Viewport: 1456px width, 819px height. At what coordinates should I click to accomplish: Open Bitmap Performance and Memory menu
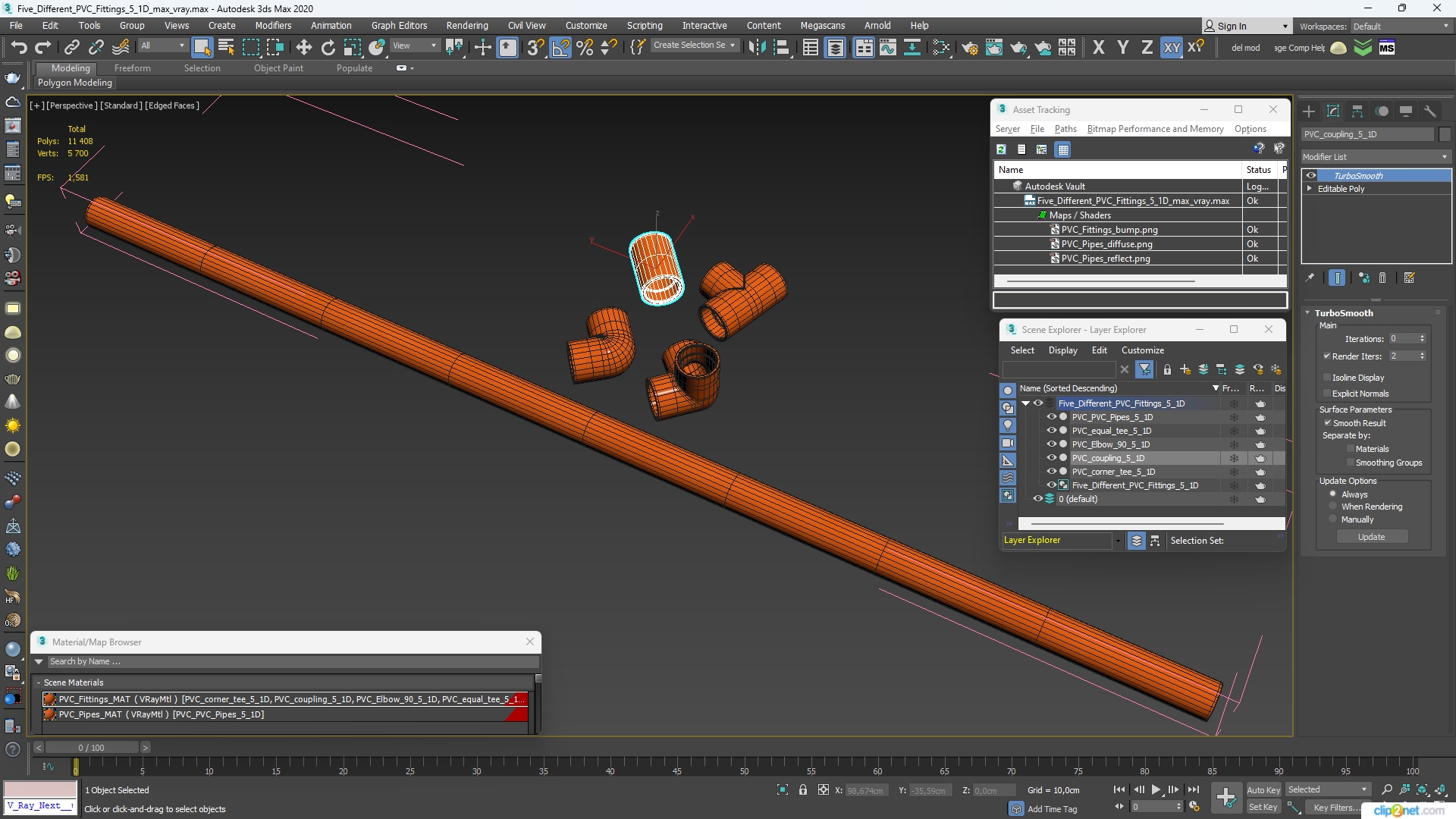(x=1155, y=129)
